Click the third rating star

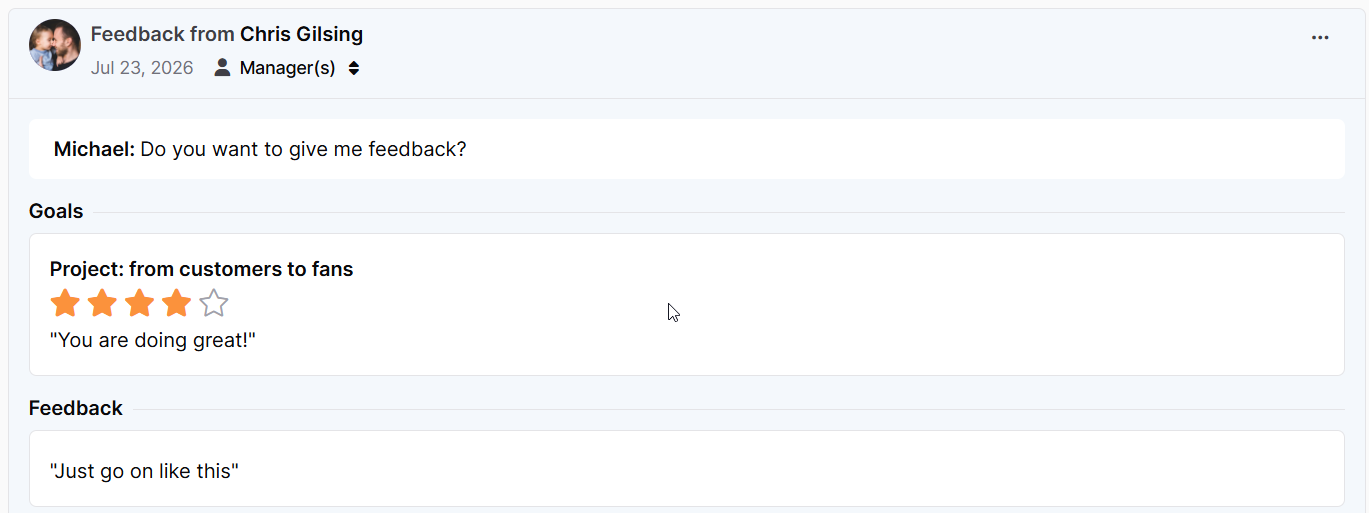[x=139, y=303]
